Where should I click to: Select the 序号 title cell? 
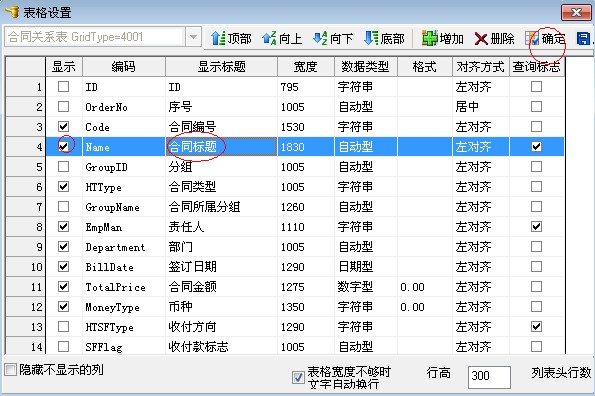221,107
